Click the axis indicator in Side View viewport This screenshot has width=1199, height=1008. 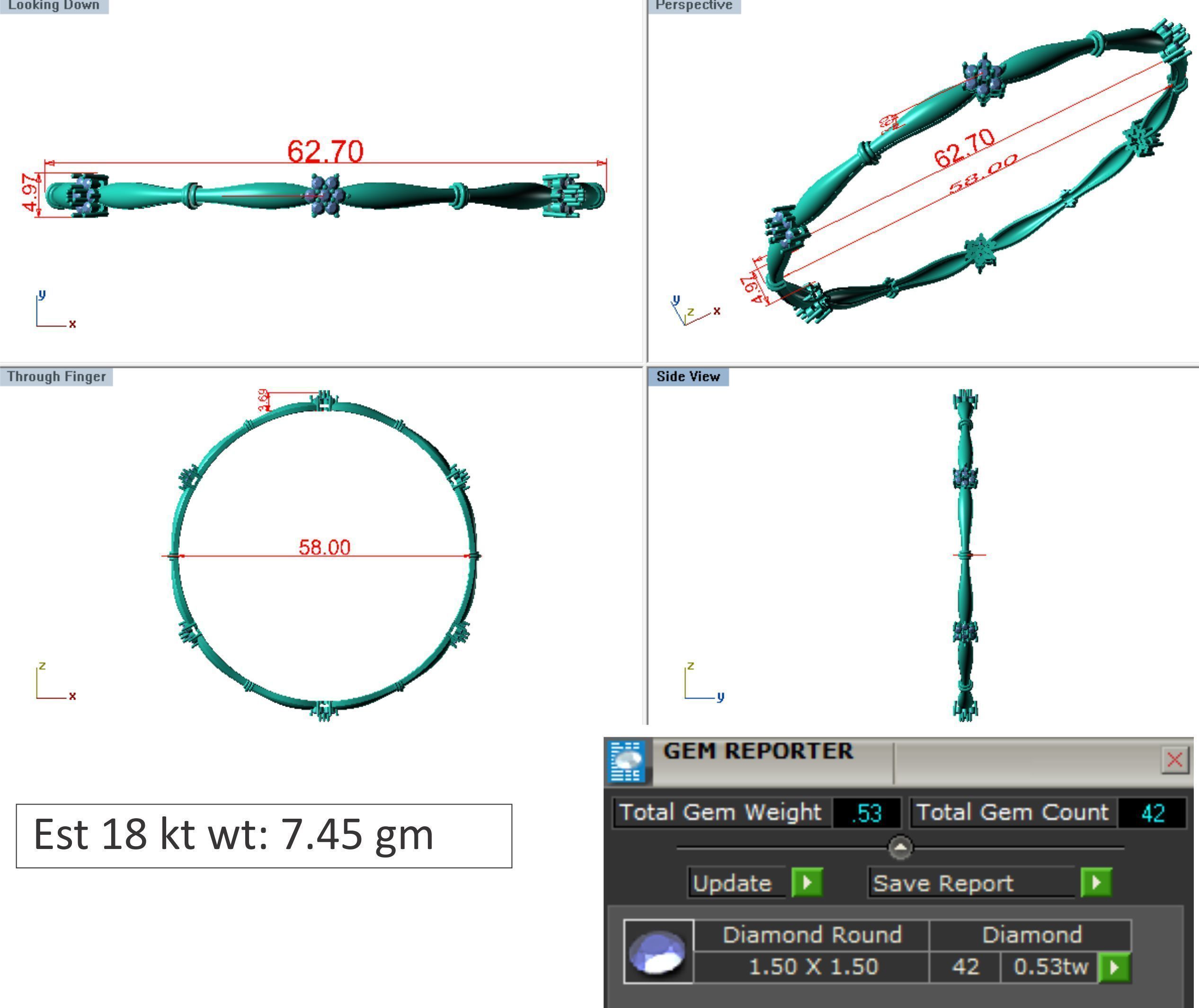tap(705, 682)
